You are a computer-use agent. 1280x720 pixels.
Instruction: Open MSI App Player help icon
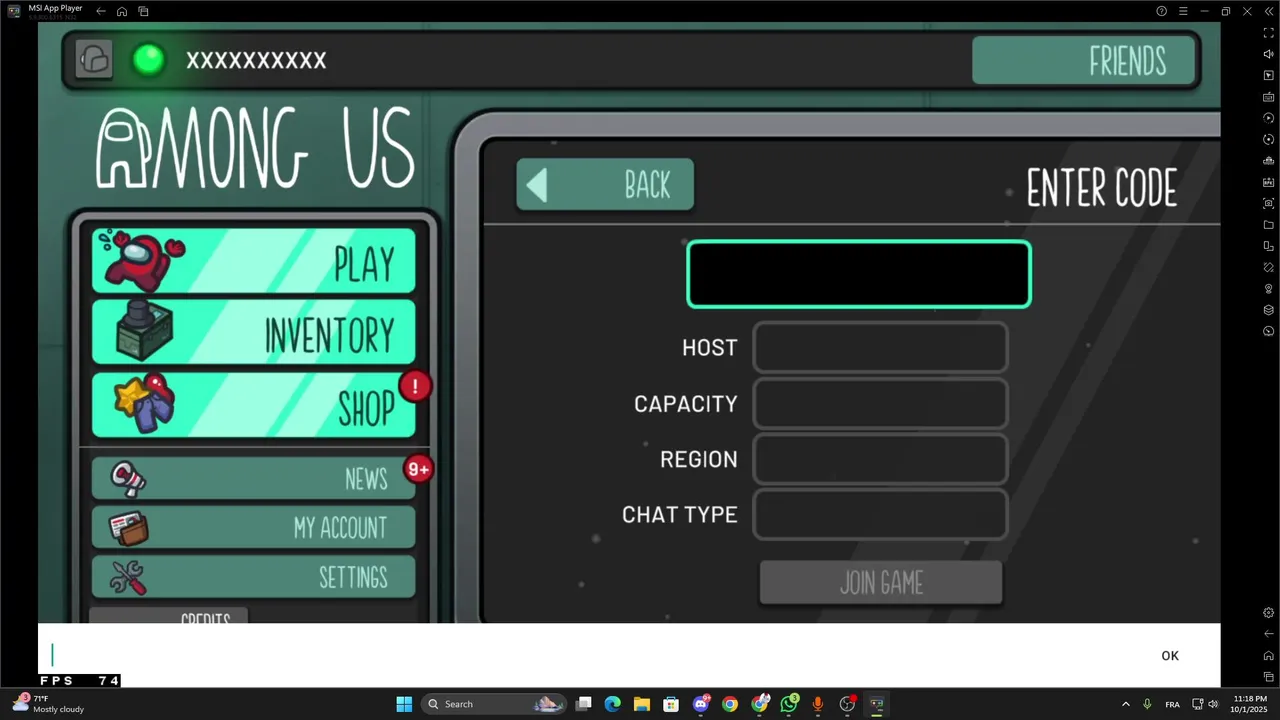(x=1161, y=11)
